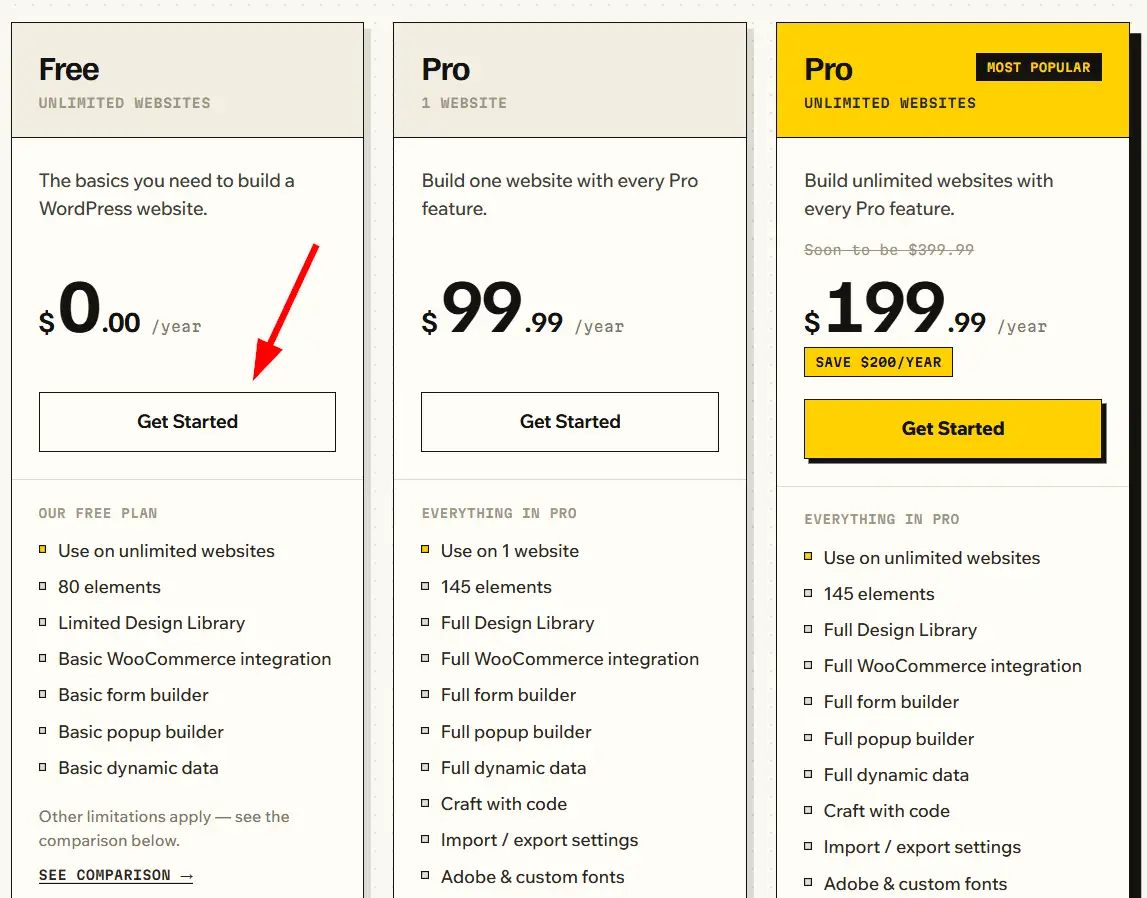Click the yellow bullet in Free plan list
This screenshot has height=898, width=1147.
[42, 549]
